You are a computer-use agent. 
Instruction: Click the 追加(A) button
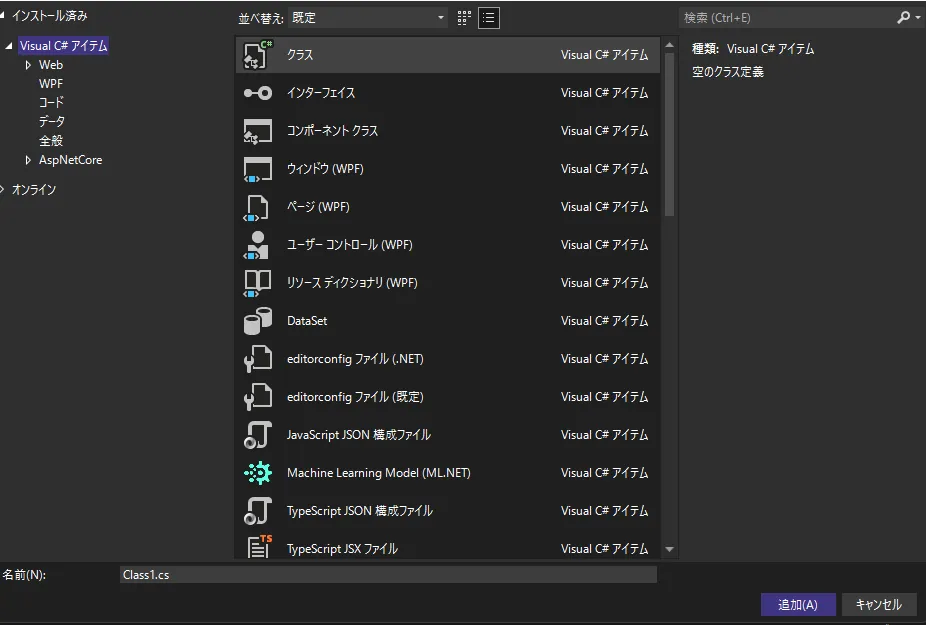[798, 604]
